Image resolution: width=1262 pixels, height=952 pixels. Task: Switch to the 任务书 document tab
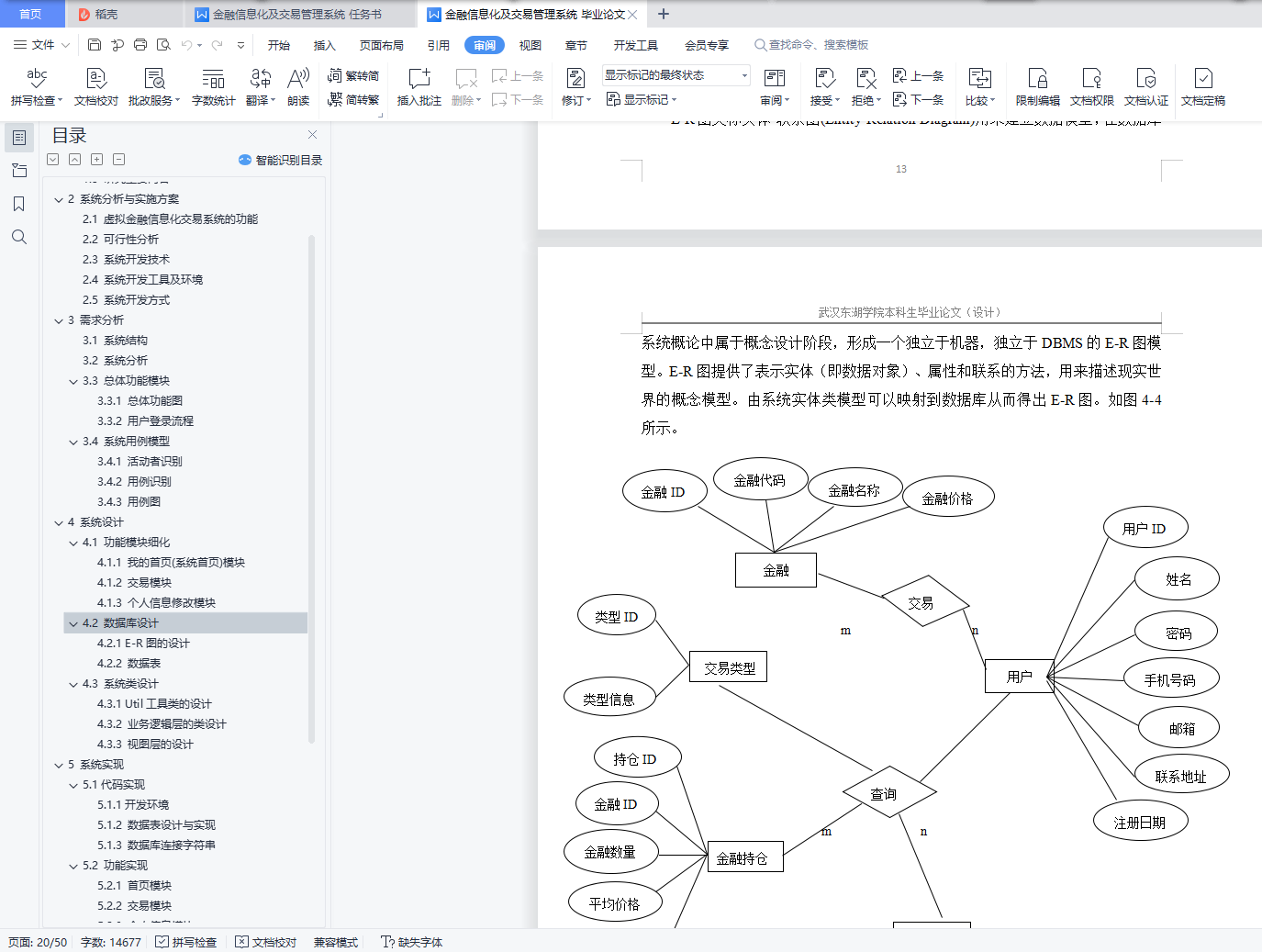pyautogui.click(x=297, y=15)
